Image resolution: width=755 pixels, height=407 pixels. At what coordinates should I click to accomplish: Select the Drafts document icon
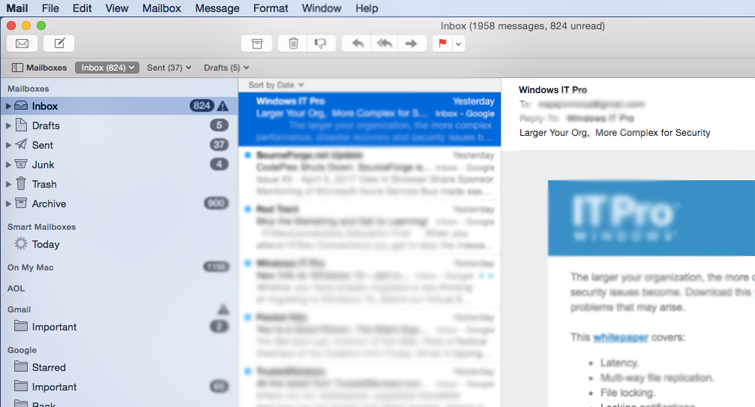click(21, 125)
